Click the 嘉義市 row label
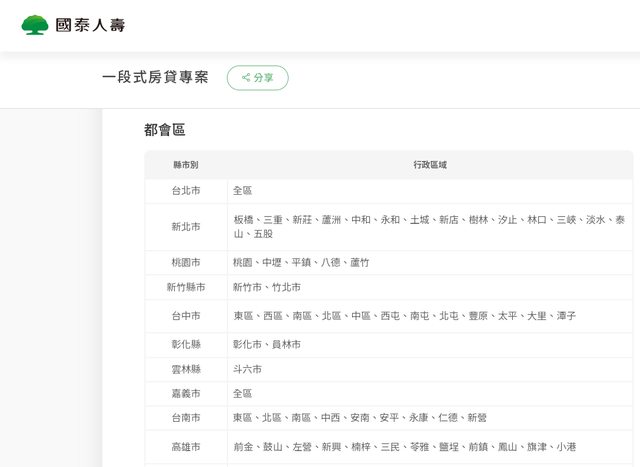Screen dimensions: 640x467 (186, 394)
